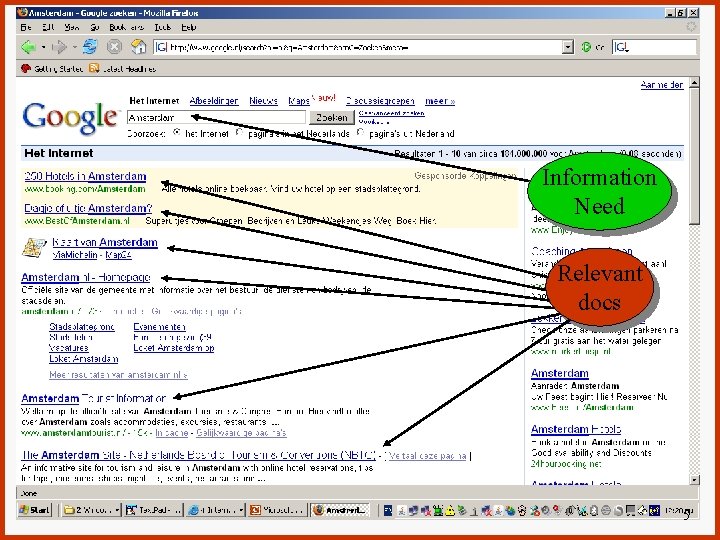Open the Evenementen sublink
Screen dimensions: 720x540
[x=159, y=327]
